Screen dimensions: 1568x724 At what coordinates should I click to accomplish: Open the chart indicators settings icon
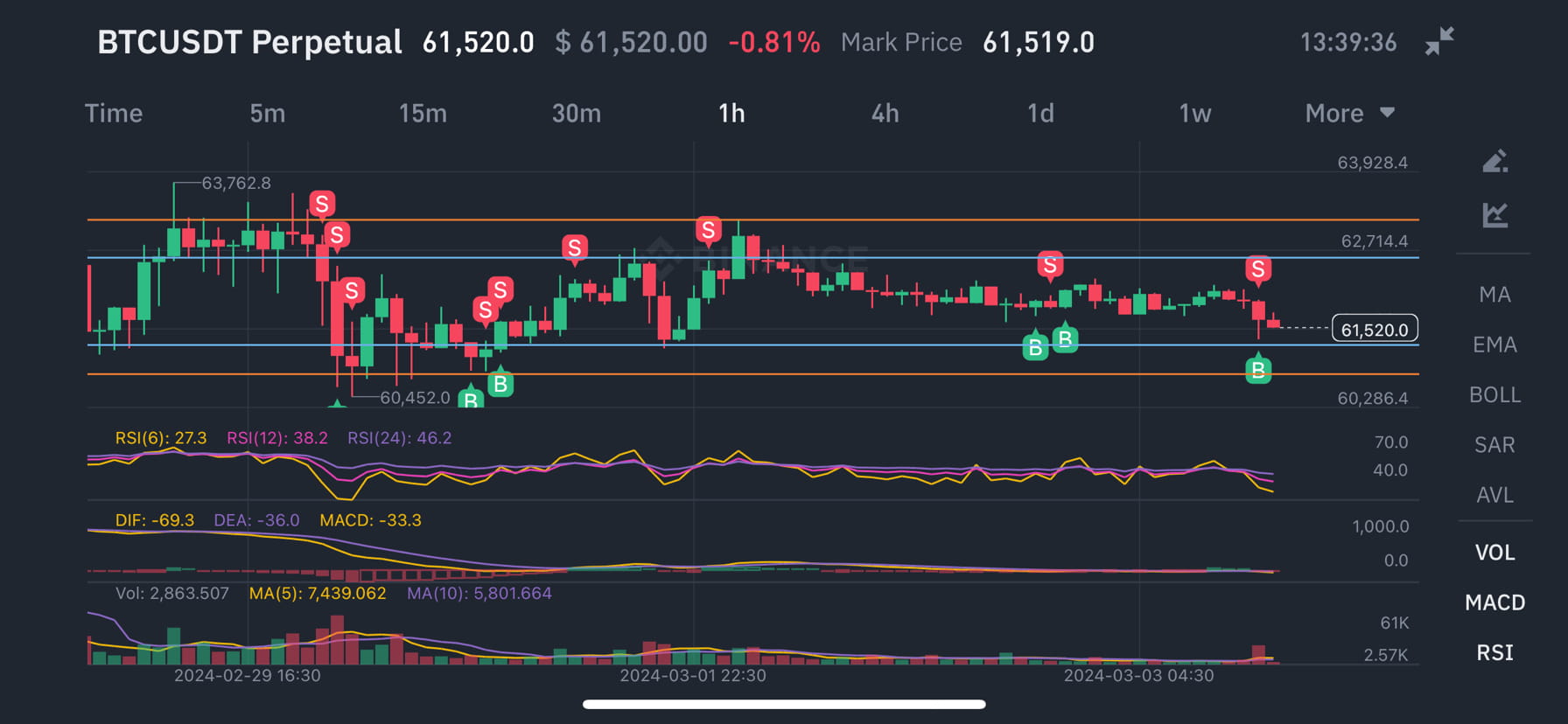click(1494, 215)
